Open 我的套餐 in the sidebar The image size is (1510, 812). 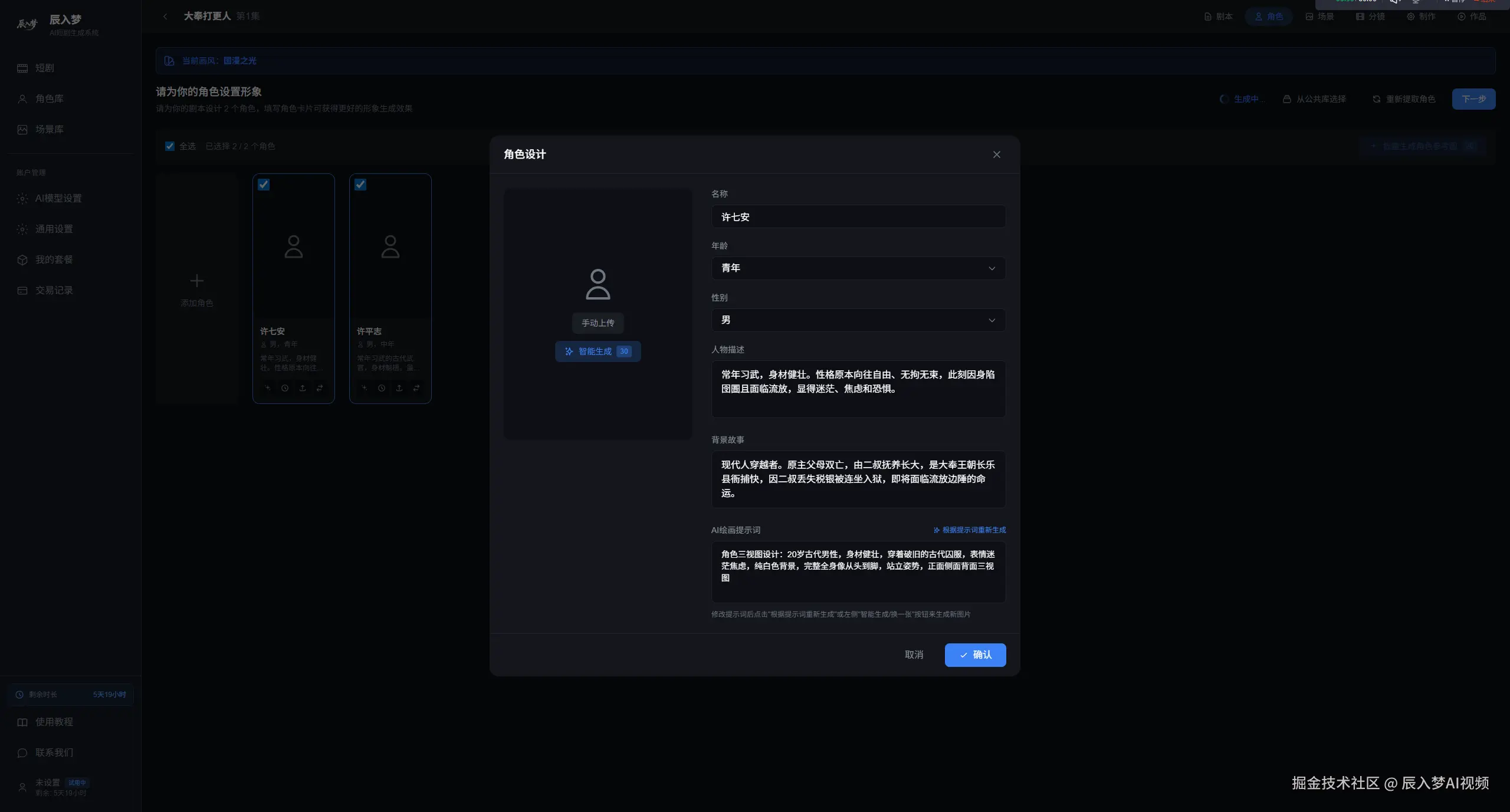54,259
